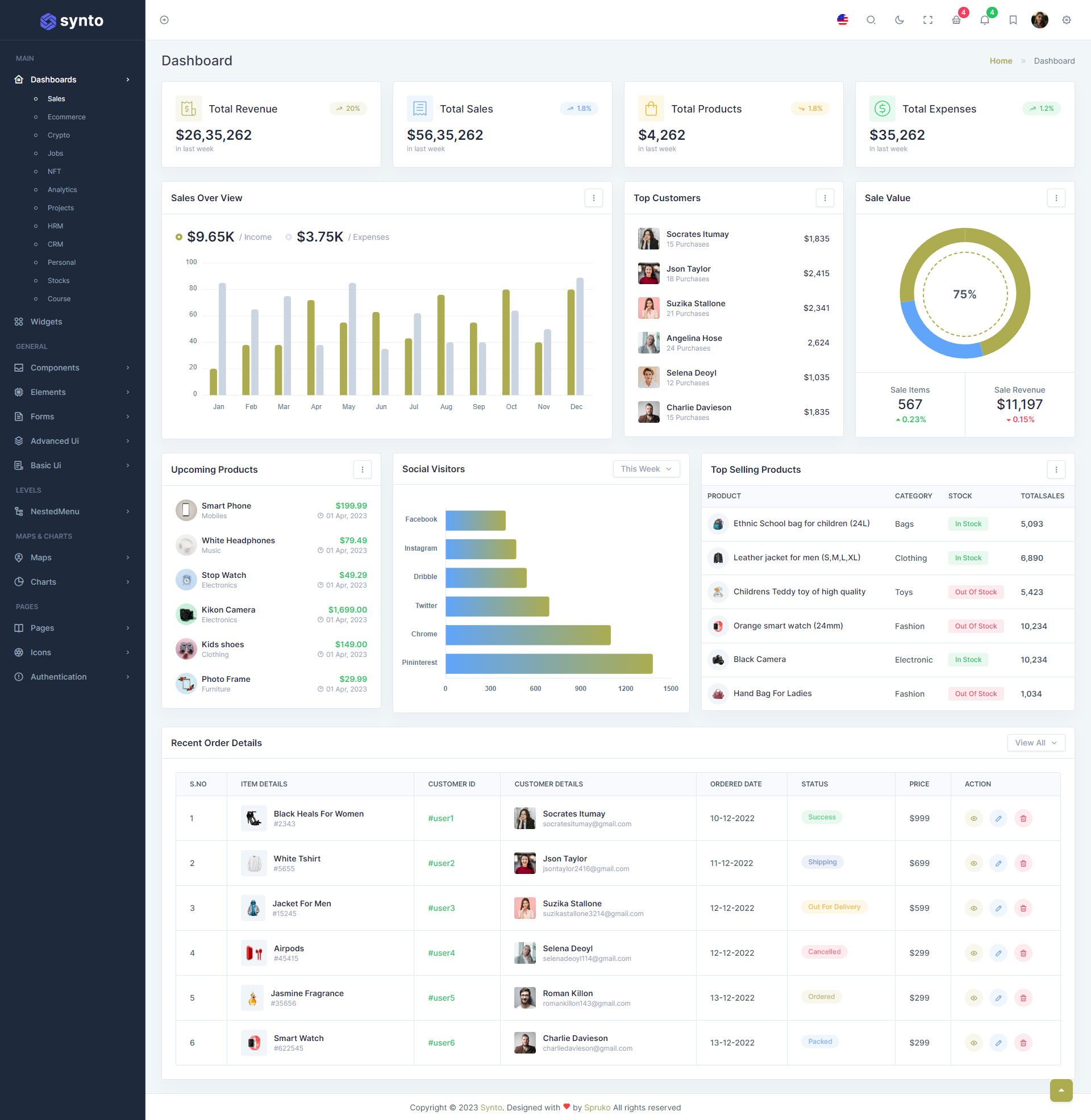
Task: View details of Jacket For Men order
Action: [x=973, y=907]
